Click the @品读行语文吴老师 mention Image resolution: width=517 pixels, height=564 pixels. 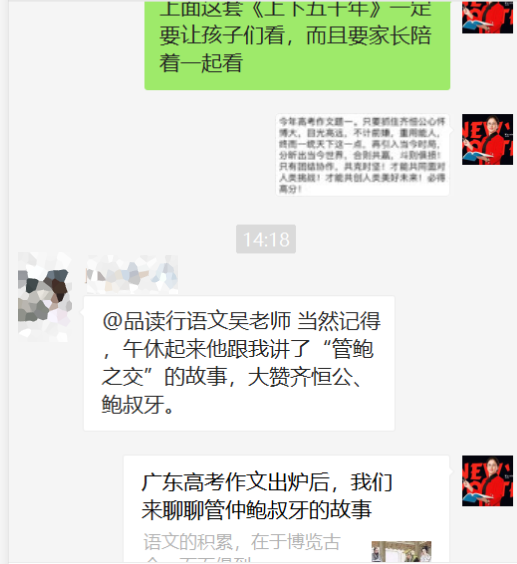coord(196,321)
